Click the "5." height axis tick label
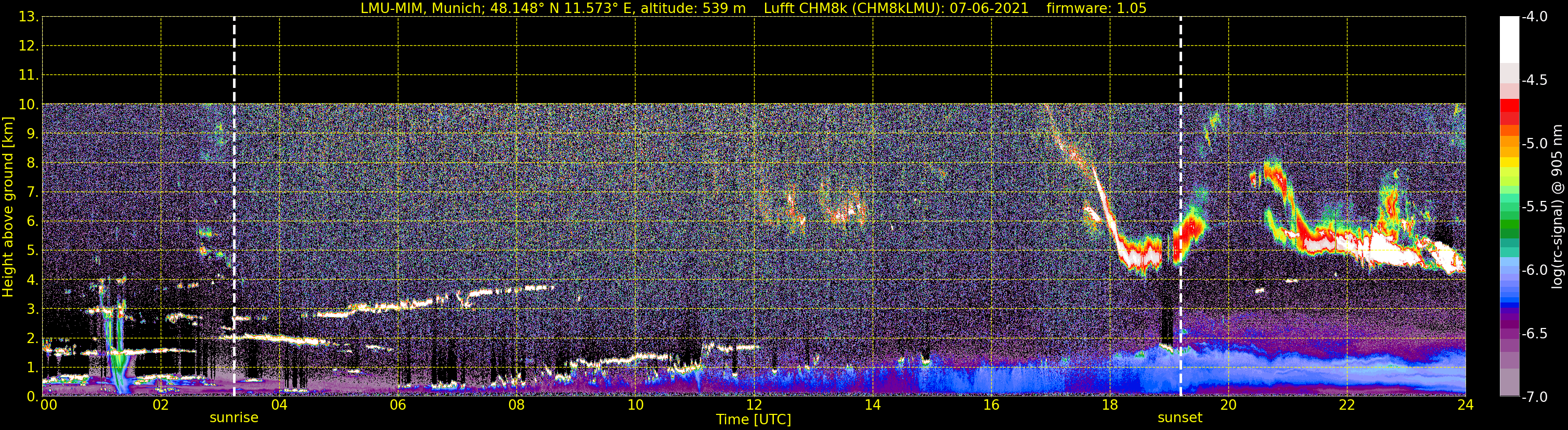The width and height of the screenshot is (1568, 430). (33, 251)
